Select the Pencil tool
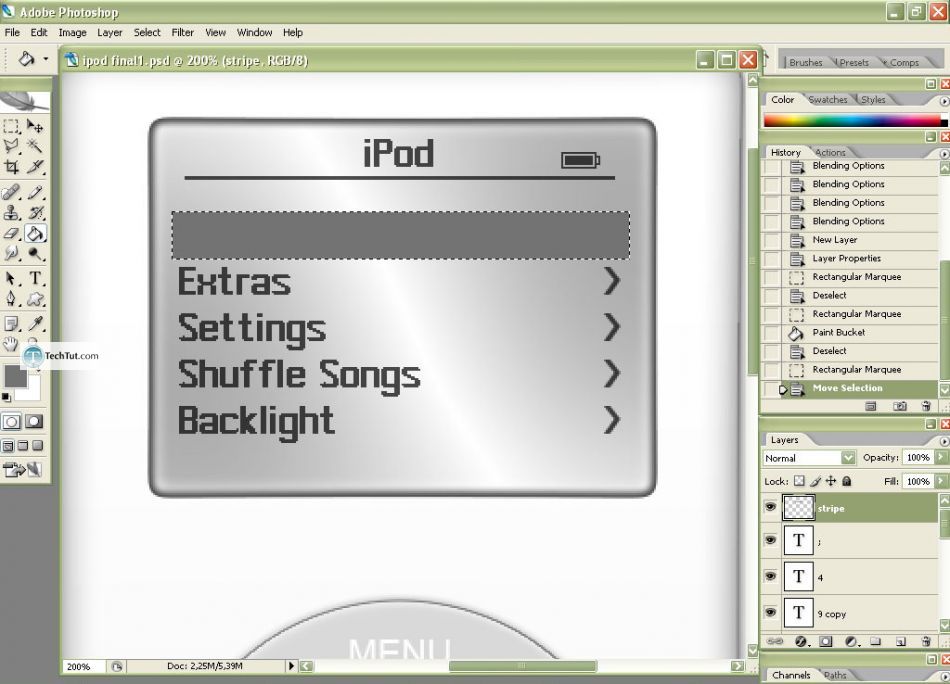This screenshot has height=684, width=950. point(35,193)
